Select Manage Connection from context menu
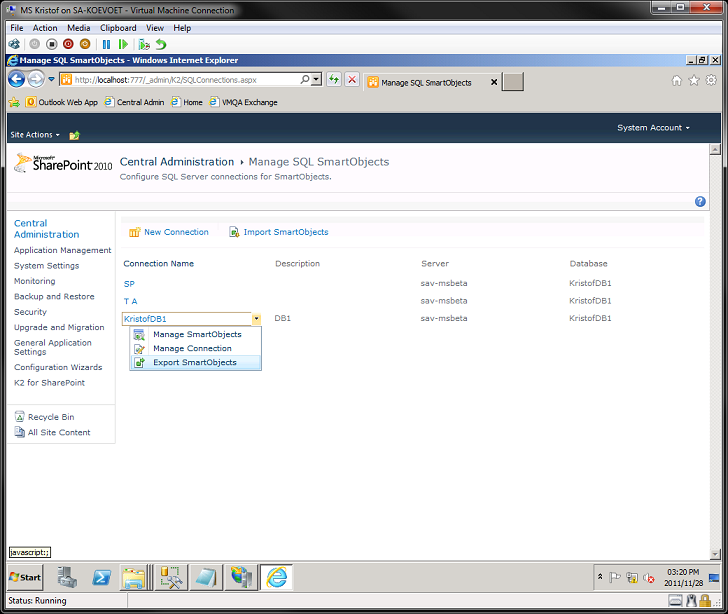 coord(195,348)
